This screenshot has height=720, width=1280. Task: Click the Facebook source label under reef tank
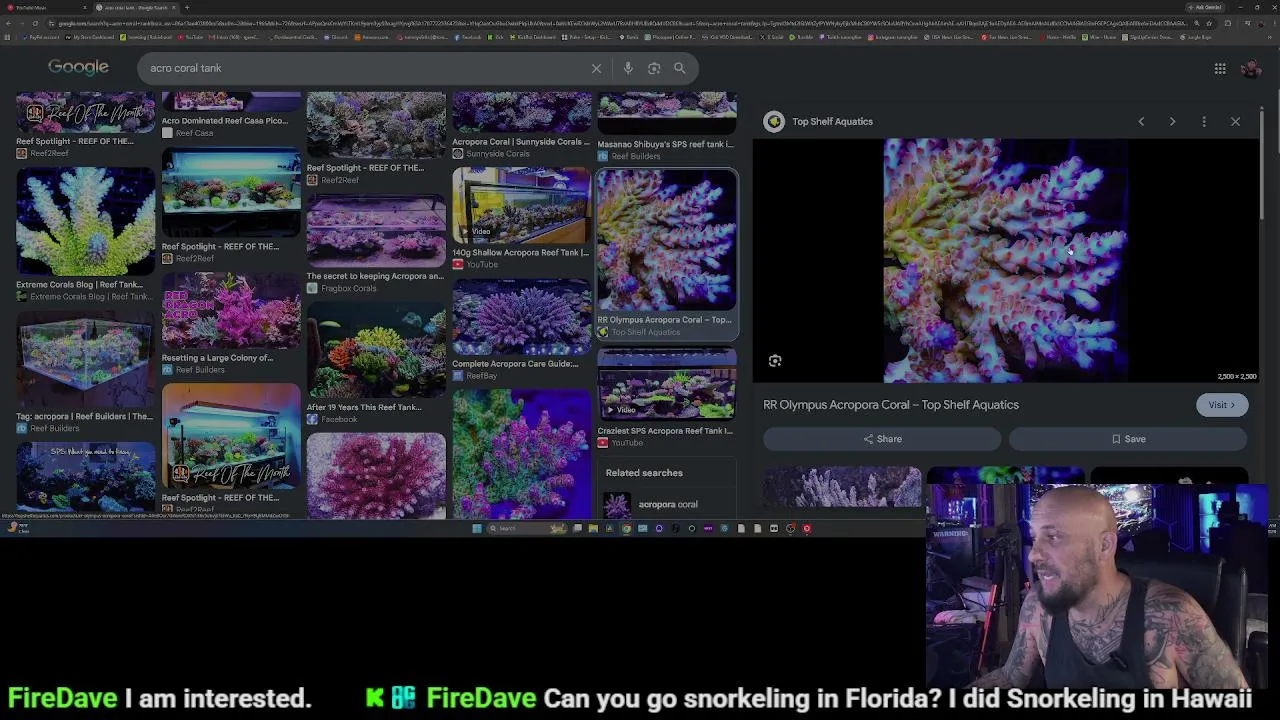(x=339, y=420)
